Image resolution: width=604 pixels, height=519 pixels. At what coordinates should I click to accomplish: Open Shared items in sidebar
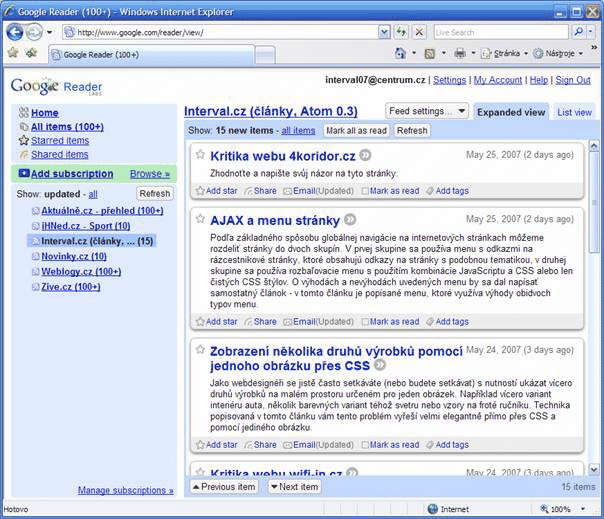60,155
